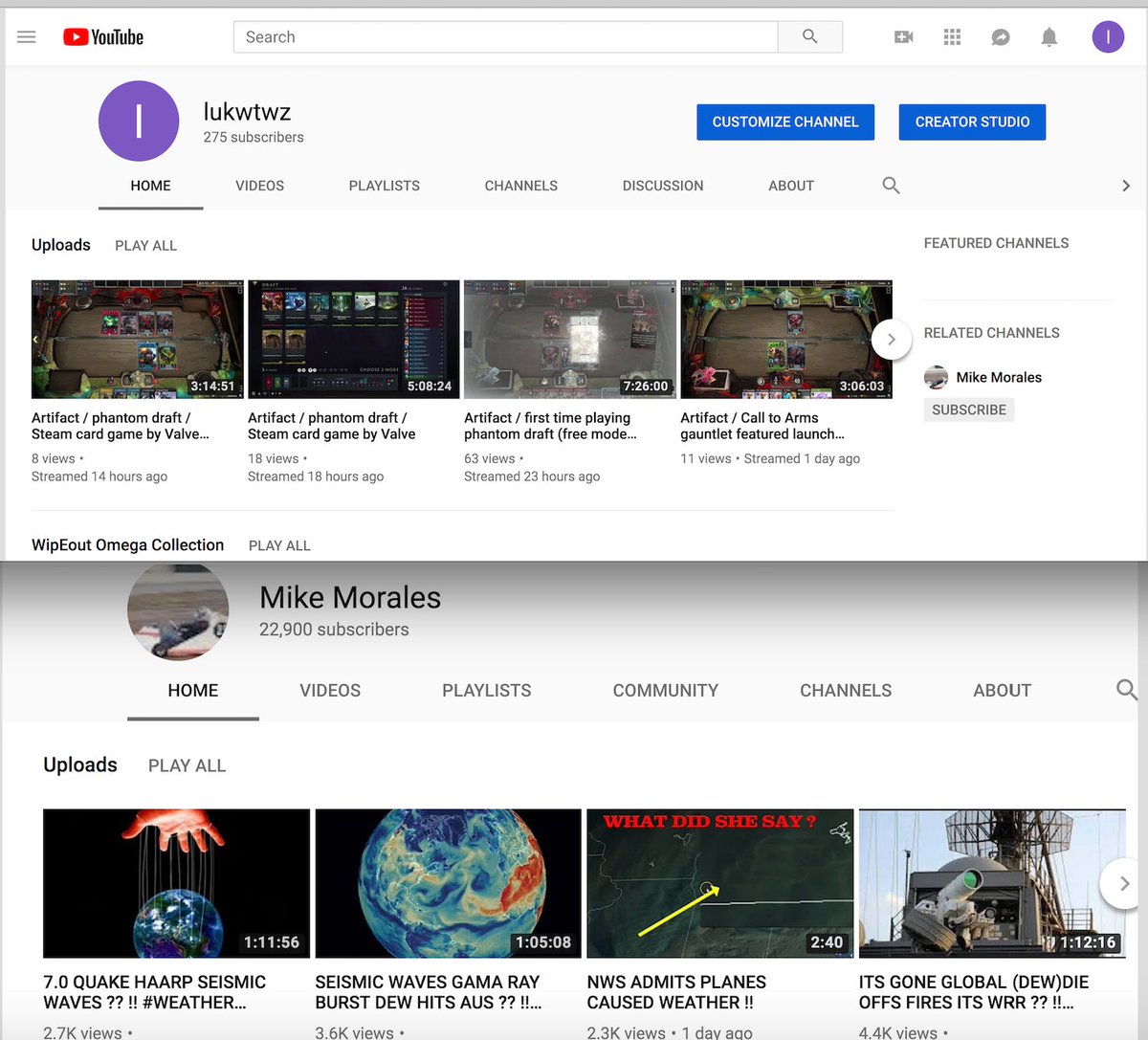The width and height of the screenshot is (1148, 1040).
Task: Open the What Did She Say thumbnail
Action: coord(720,884)
